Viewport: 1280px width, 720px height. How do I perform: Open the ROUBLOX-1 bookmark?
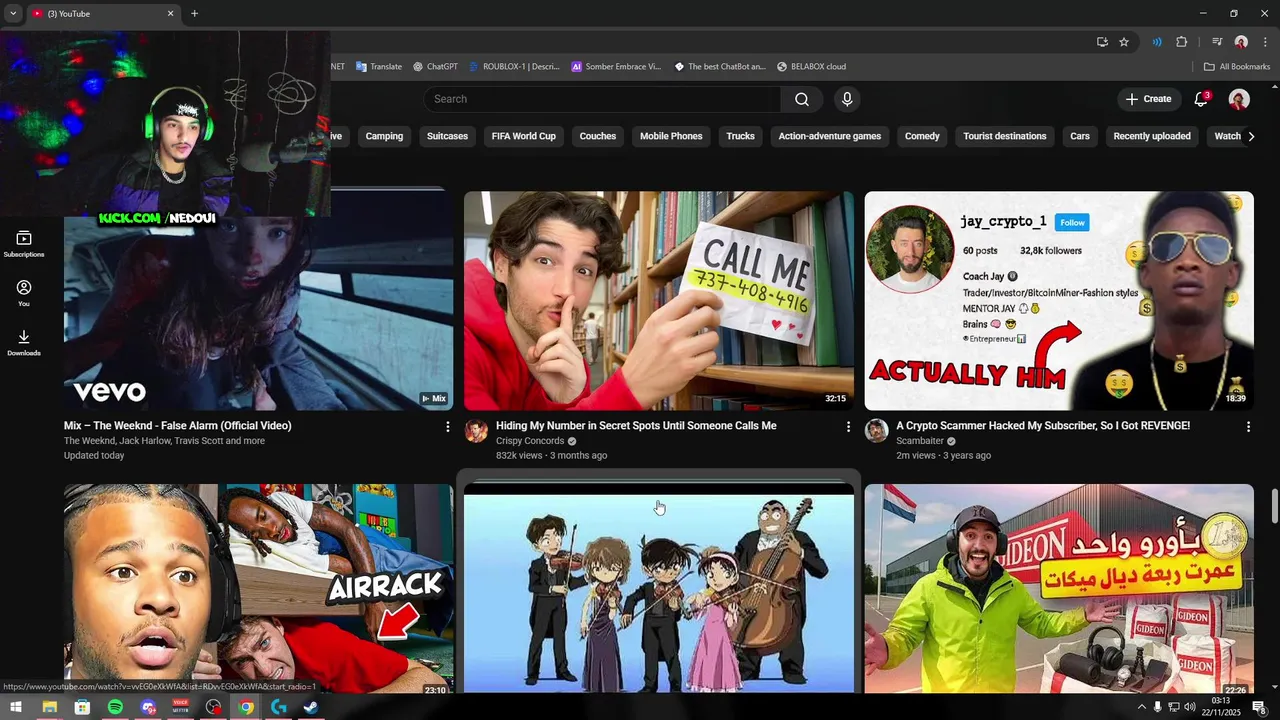(x=514, y=67)
